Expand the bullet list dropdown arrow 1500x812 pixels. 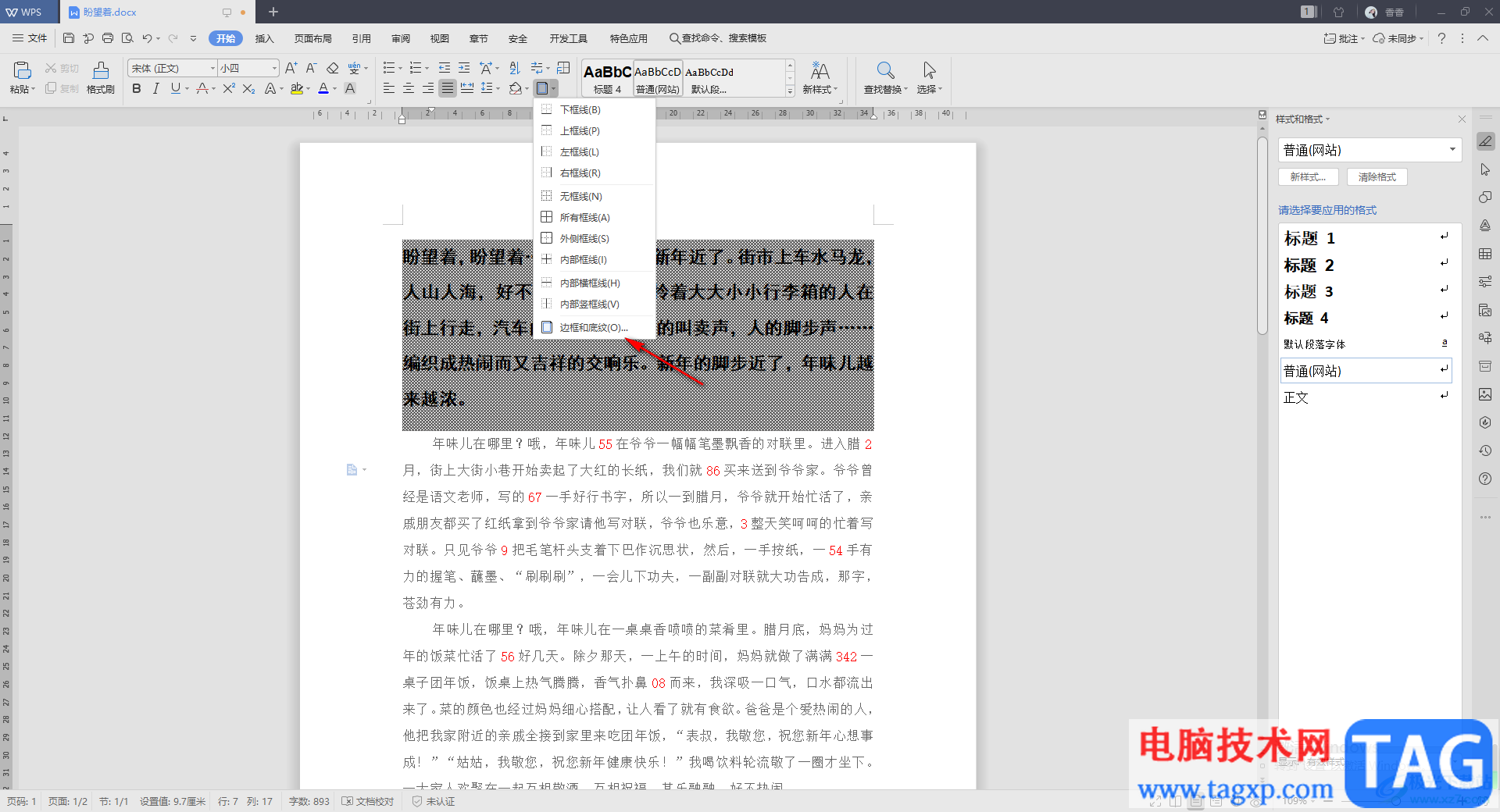pyautogui.click(x=400, y=68)
